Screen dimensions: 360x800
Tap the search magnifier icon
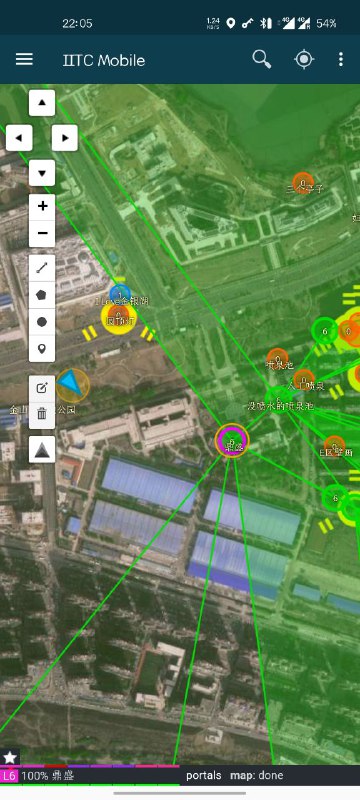click(x=262, y=60)
